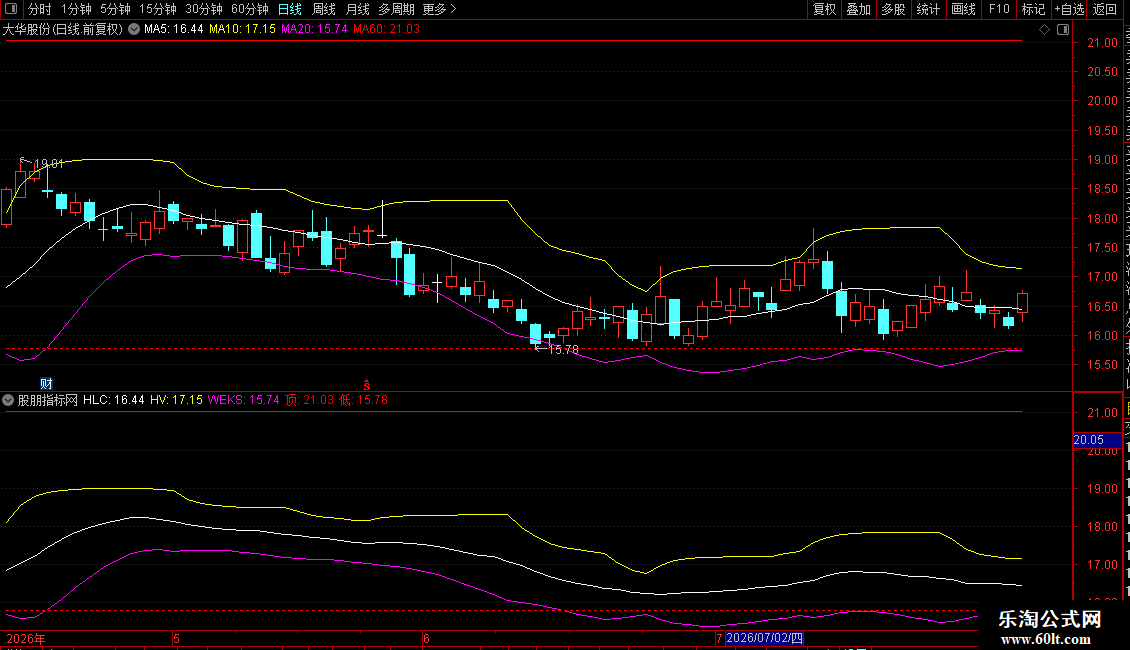The width and height of the screenshot is (1130, 650).
Task: Open the 统计 statistics tool
Action: [927, 9]
